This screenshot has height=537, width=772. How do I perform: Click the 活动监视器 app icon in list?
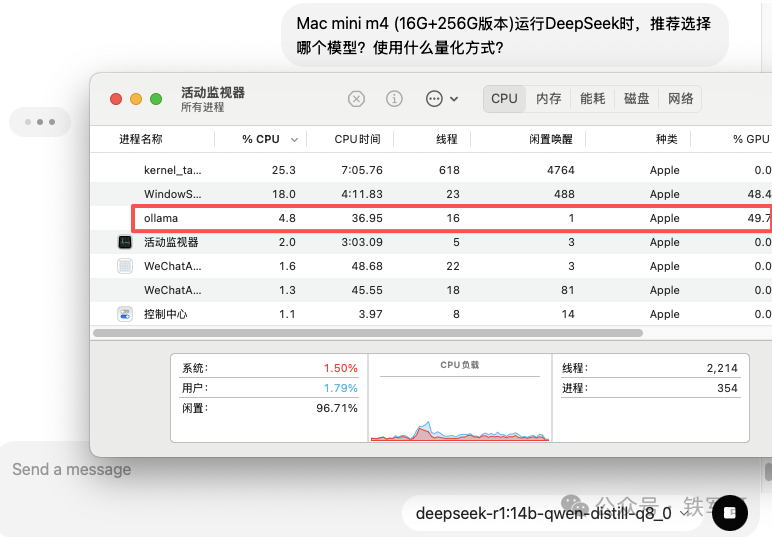(x=125, y=242)
